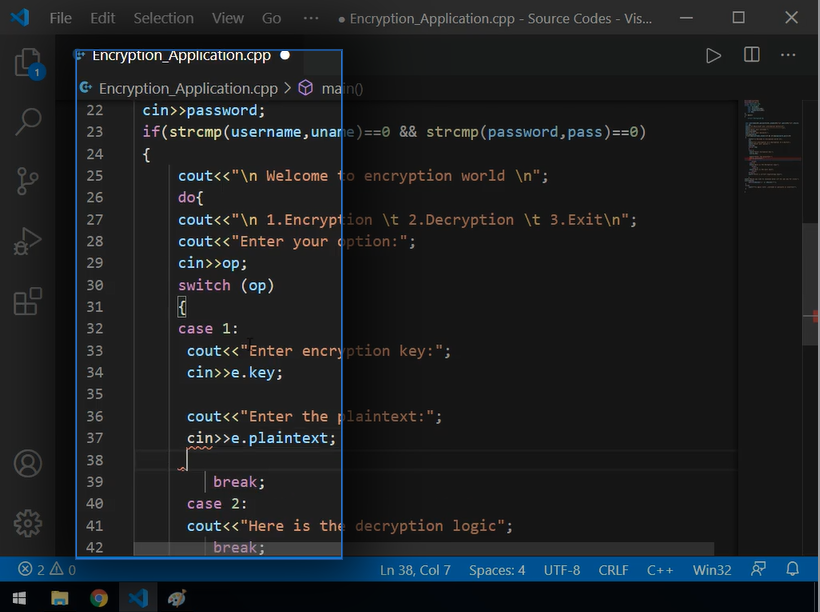Open main() breadcrumb dropdown

click(x=341, y=87)
